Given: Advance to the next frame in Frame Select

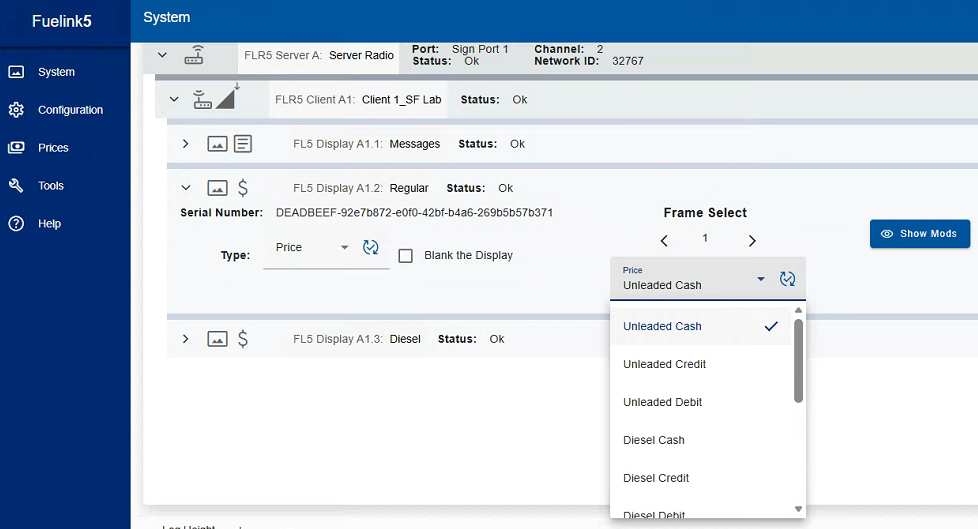Looking at the screenshot, I should tap(752, 240).
